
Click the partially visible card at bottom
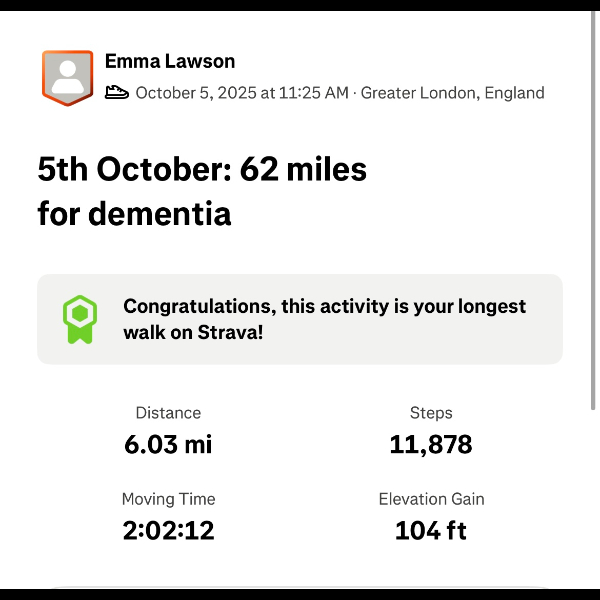pos(300,588)
